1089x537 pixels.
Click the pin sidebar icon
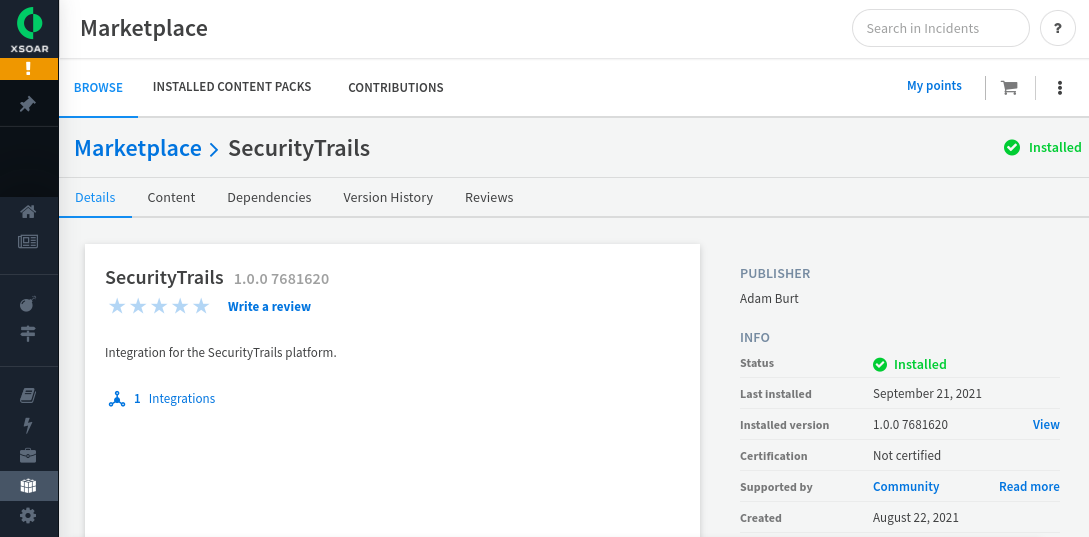[x=28, y=104]
